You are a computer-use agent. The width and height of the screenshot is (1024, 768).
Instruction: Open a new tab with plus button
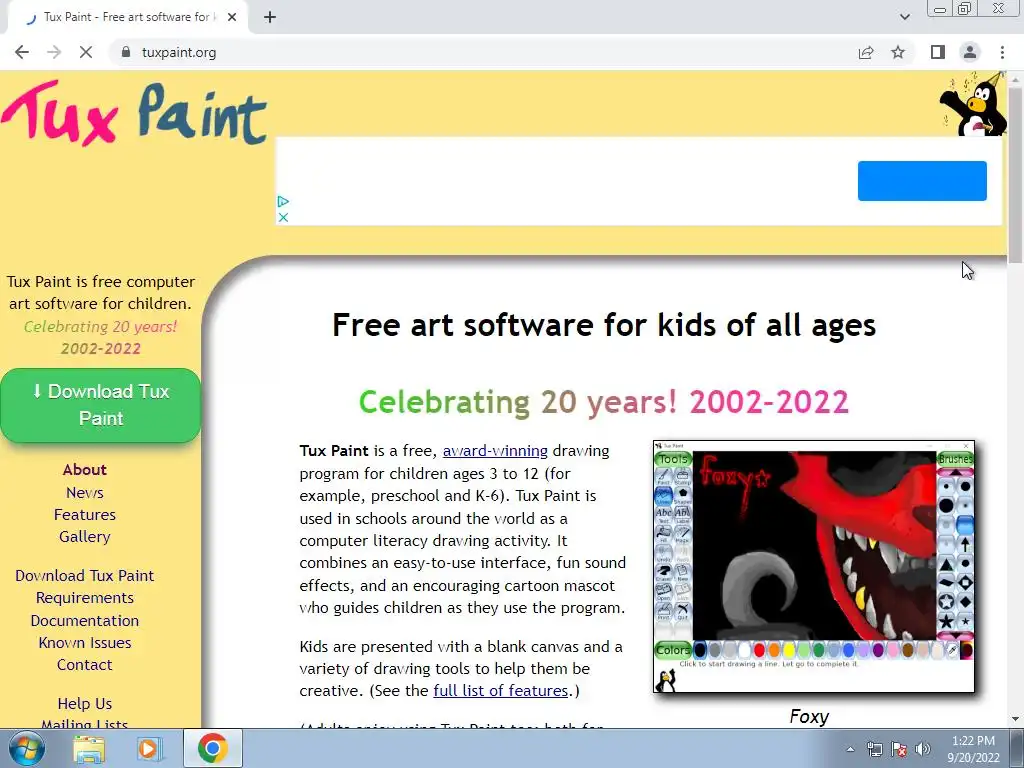coord(270,17)
